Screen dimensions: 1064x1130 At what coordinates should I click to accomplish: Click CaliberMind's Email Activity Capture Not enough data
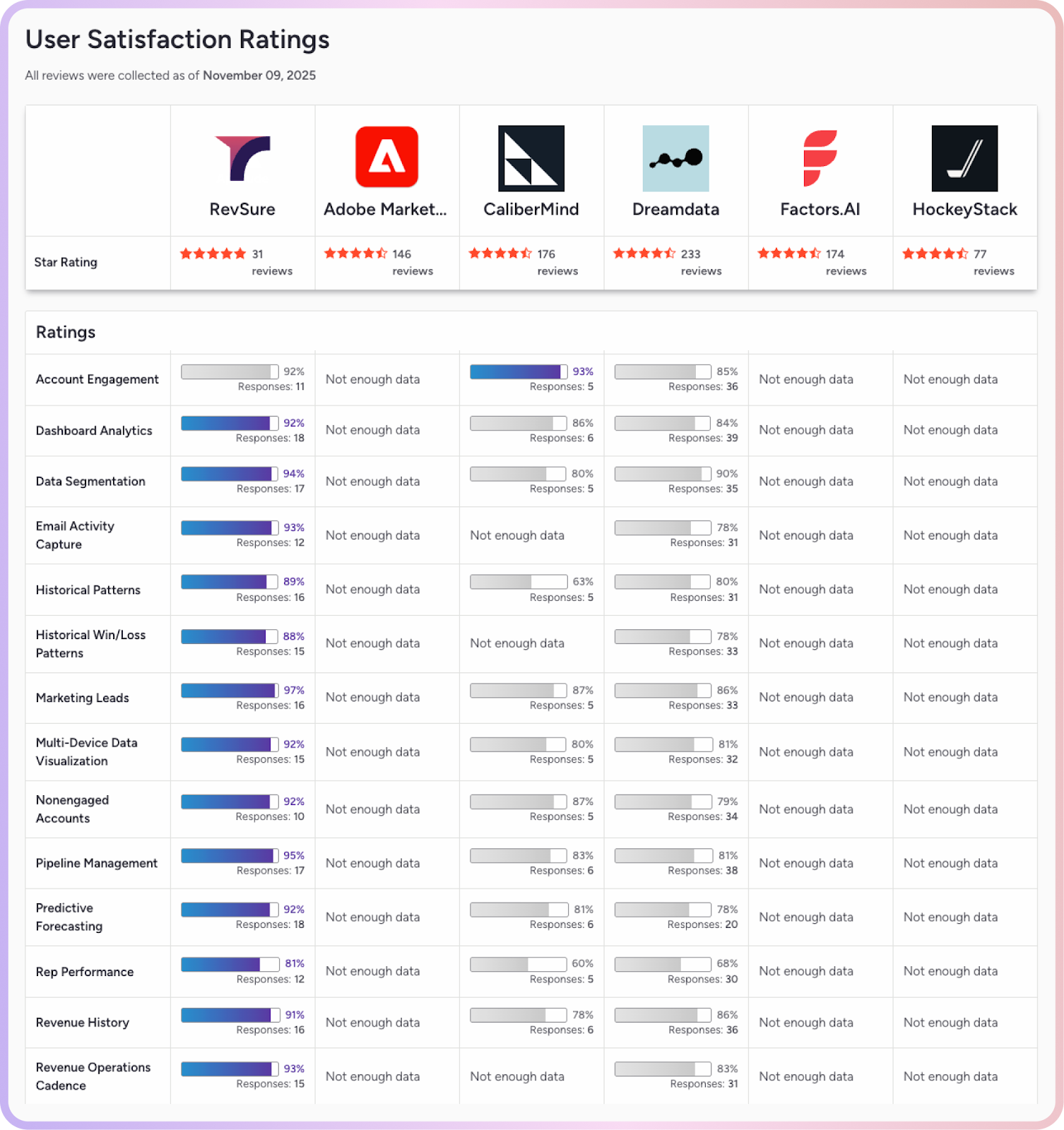click(x=517, y=535)
